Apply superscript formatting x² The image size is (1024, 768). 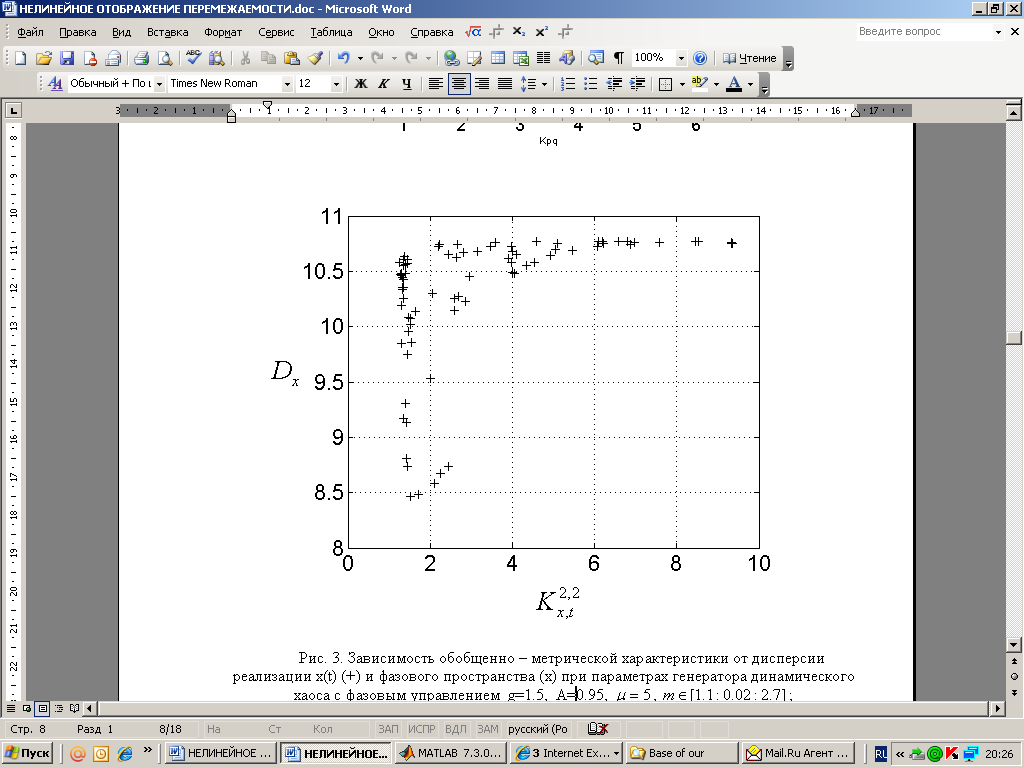click(x=541, y=31)
